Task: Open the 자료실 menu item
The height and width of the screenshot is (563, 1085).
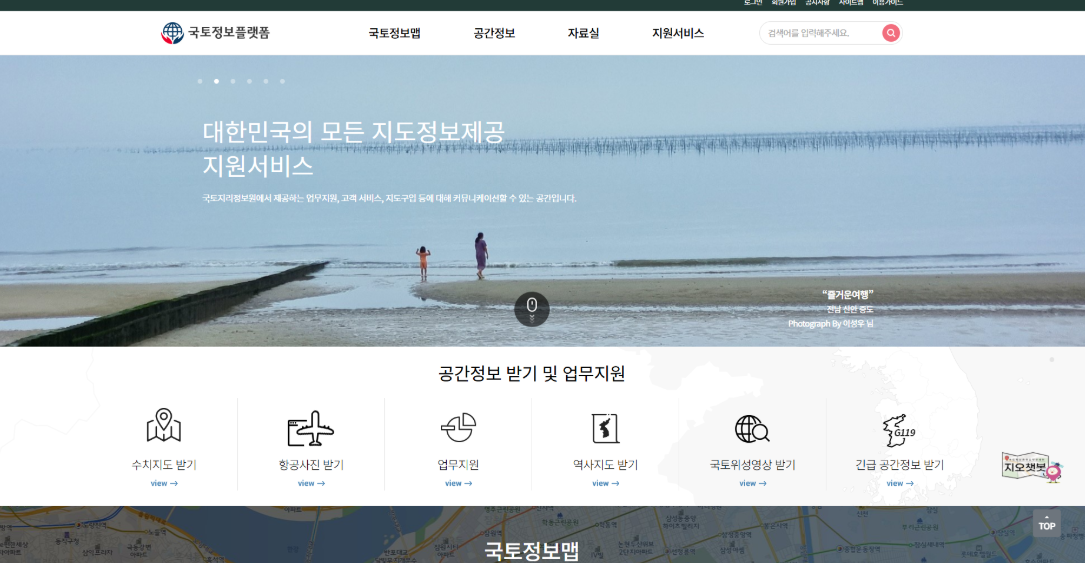Action: click(583, 33)
